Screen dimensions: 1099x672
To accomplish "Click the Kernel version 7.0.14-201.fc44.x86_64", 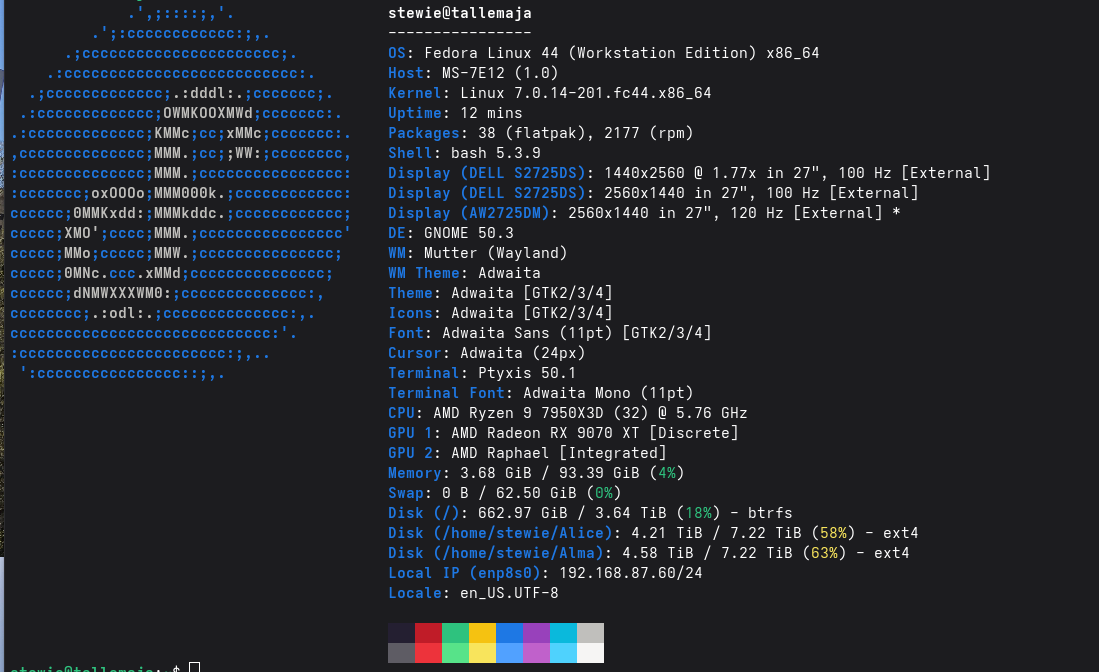I will point(613,93).
